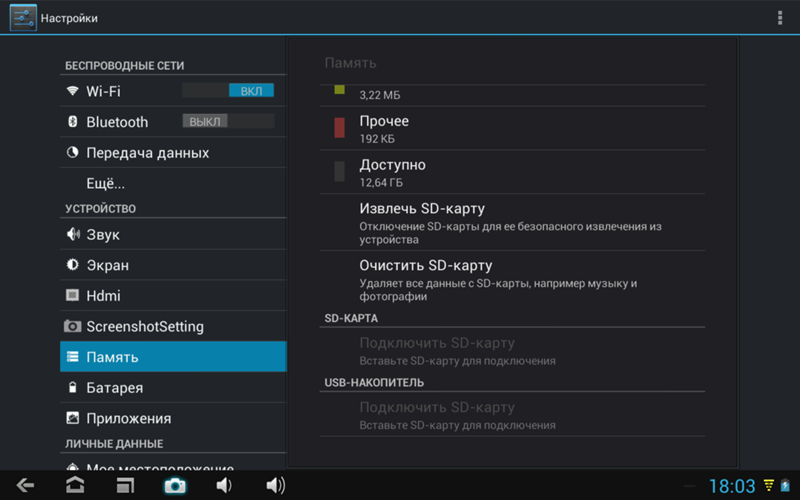Image resolution: width=800 pixels, height=500 pixels.
Task: Tap the Память panel heading
Action: [351, 63]
